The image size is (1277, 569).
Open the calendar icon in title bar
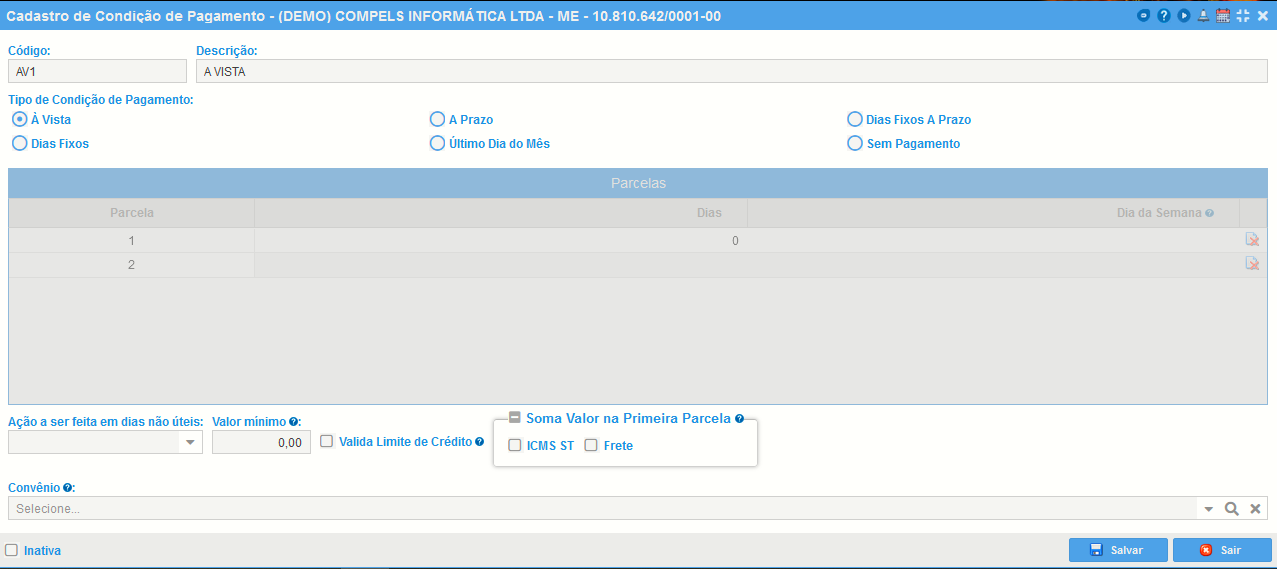pyautogui.click(x=1222, y=16)
